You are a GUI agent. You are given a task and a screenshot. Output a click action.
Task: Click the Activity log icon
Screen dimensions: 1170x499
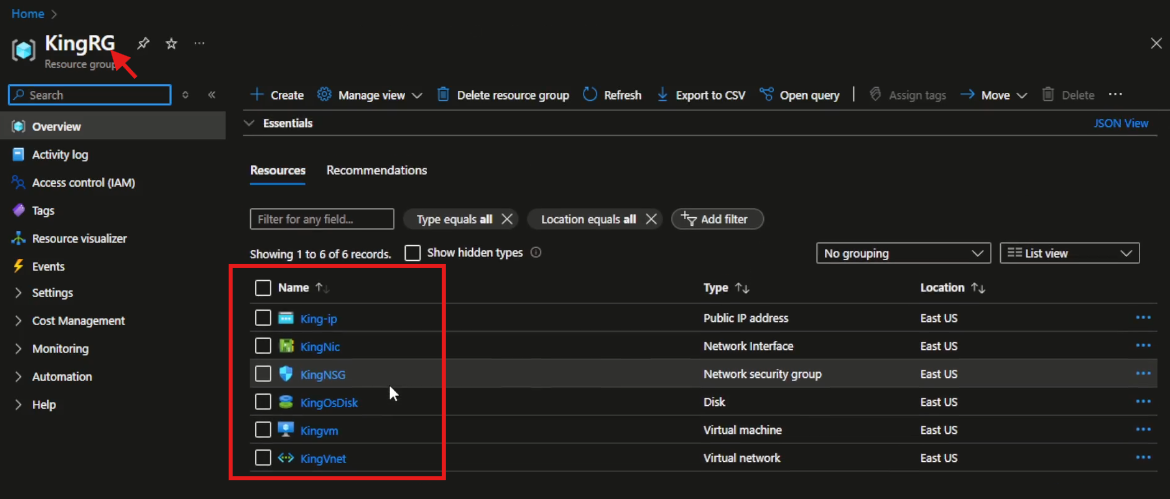19,154
